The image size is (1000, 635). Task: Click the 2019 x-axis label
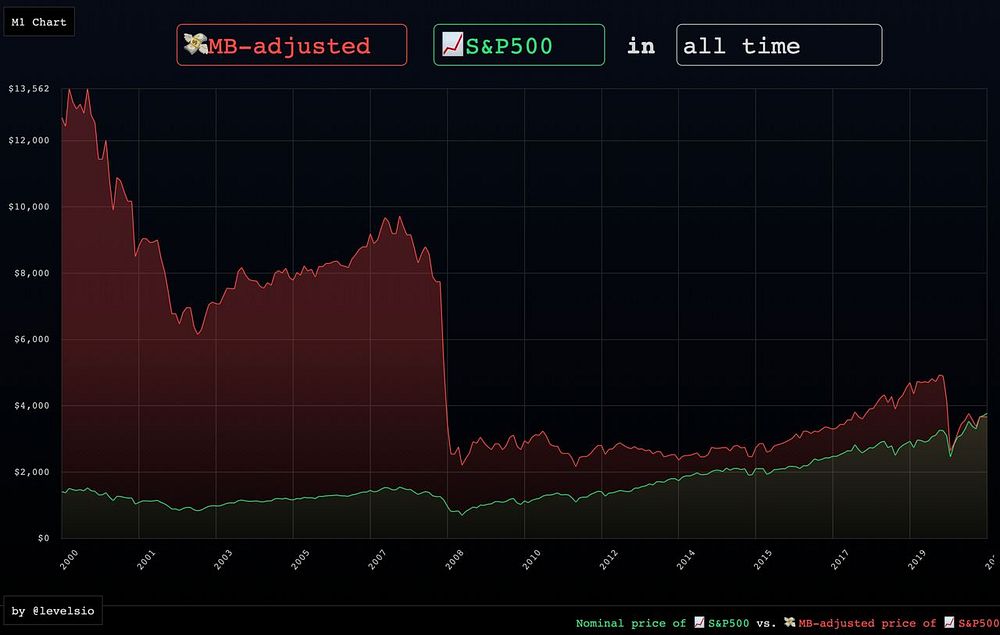point(917,559)
